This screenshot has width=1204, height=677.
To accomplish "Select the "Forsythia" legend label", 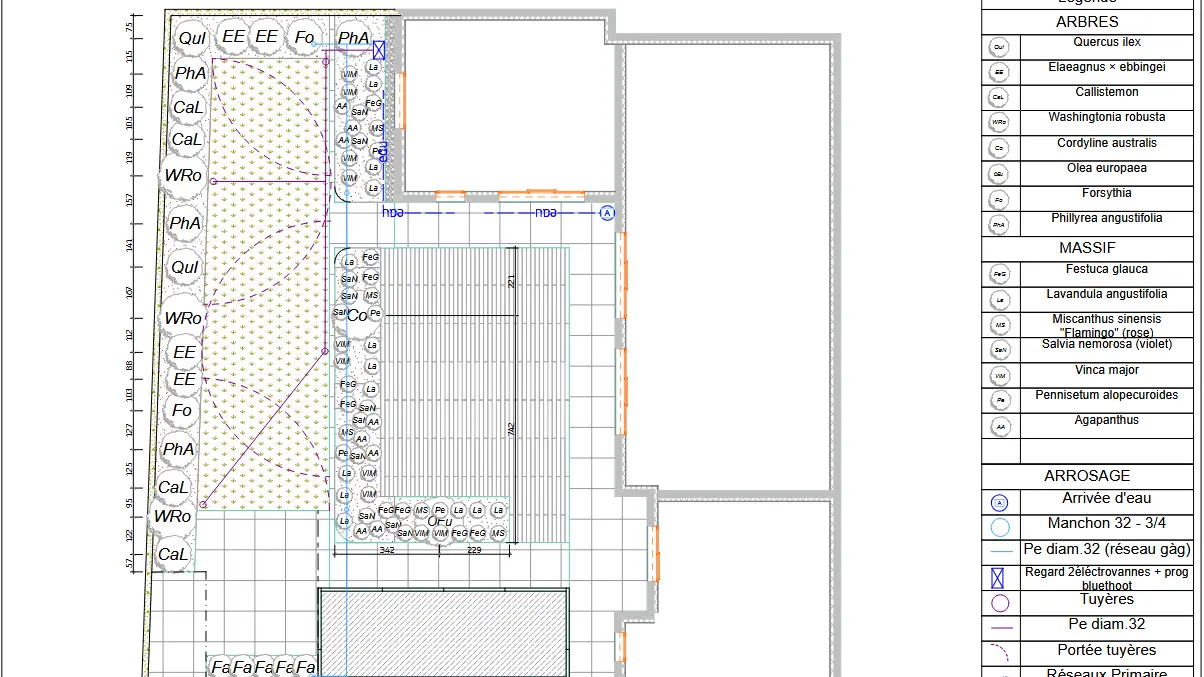I will (x=1107, y=193).
